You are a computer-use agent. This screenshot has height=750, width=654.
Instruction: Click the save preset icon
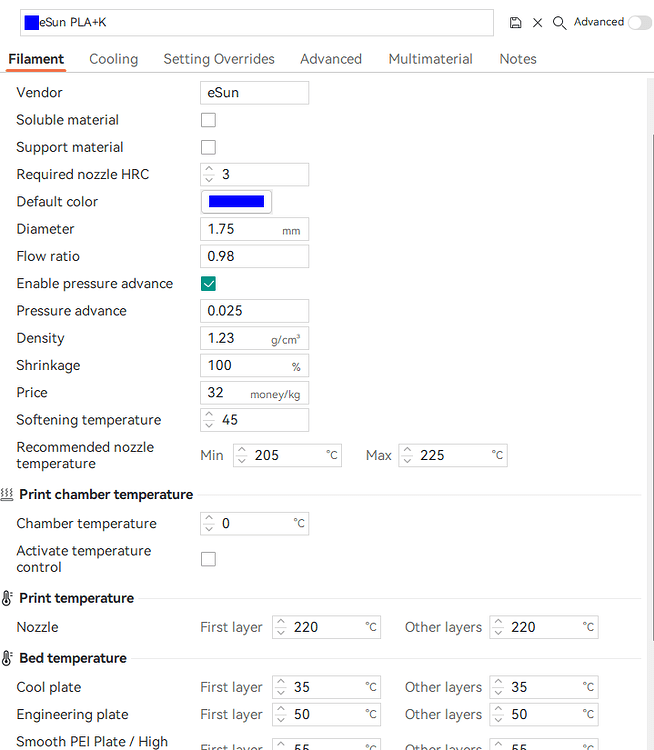click(515, 22)
